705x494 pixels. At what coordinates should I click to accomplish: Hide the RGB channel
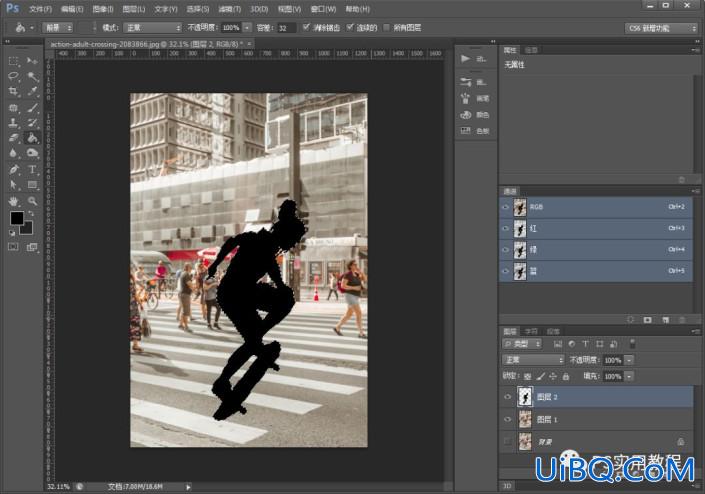click(506, 207)
